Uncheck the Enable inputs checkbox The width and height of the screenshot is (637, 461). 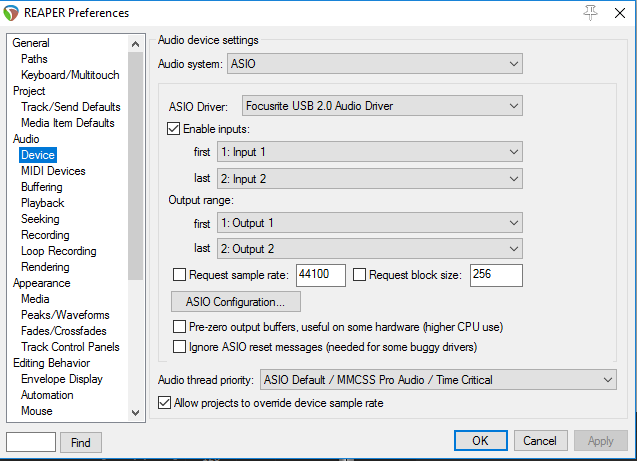pos(173,129)
